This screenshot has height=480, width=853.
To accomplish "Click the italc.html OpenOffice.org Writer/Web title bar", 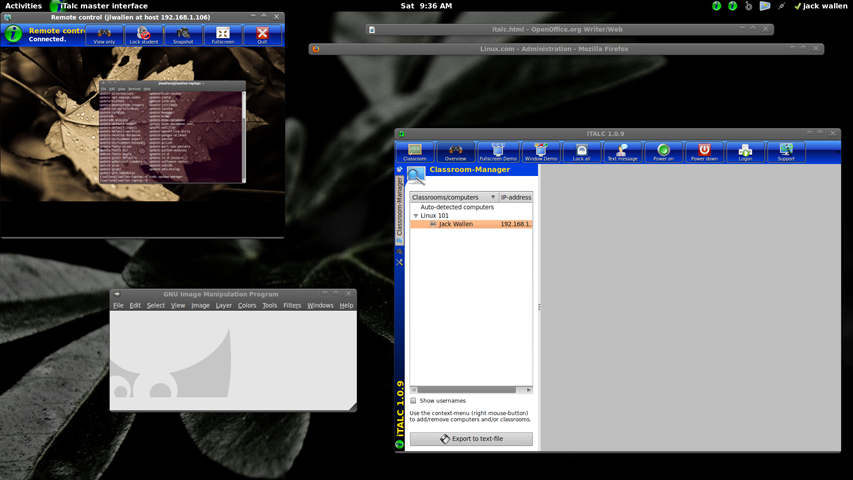I will [569, 29].
